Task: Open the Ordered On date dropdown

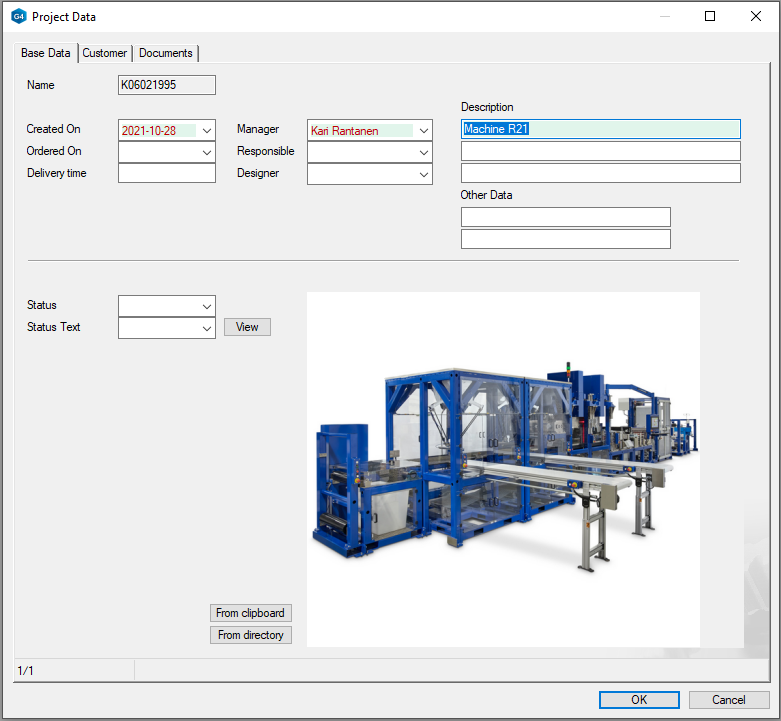Action: click(x=206, y=152)
